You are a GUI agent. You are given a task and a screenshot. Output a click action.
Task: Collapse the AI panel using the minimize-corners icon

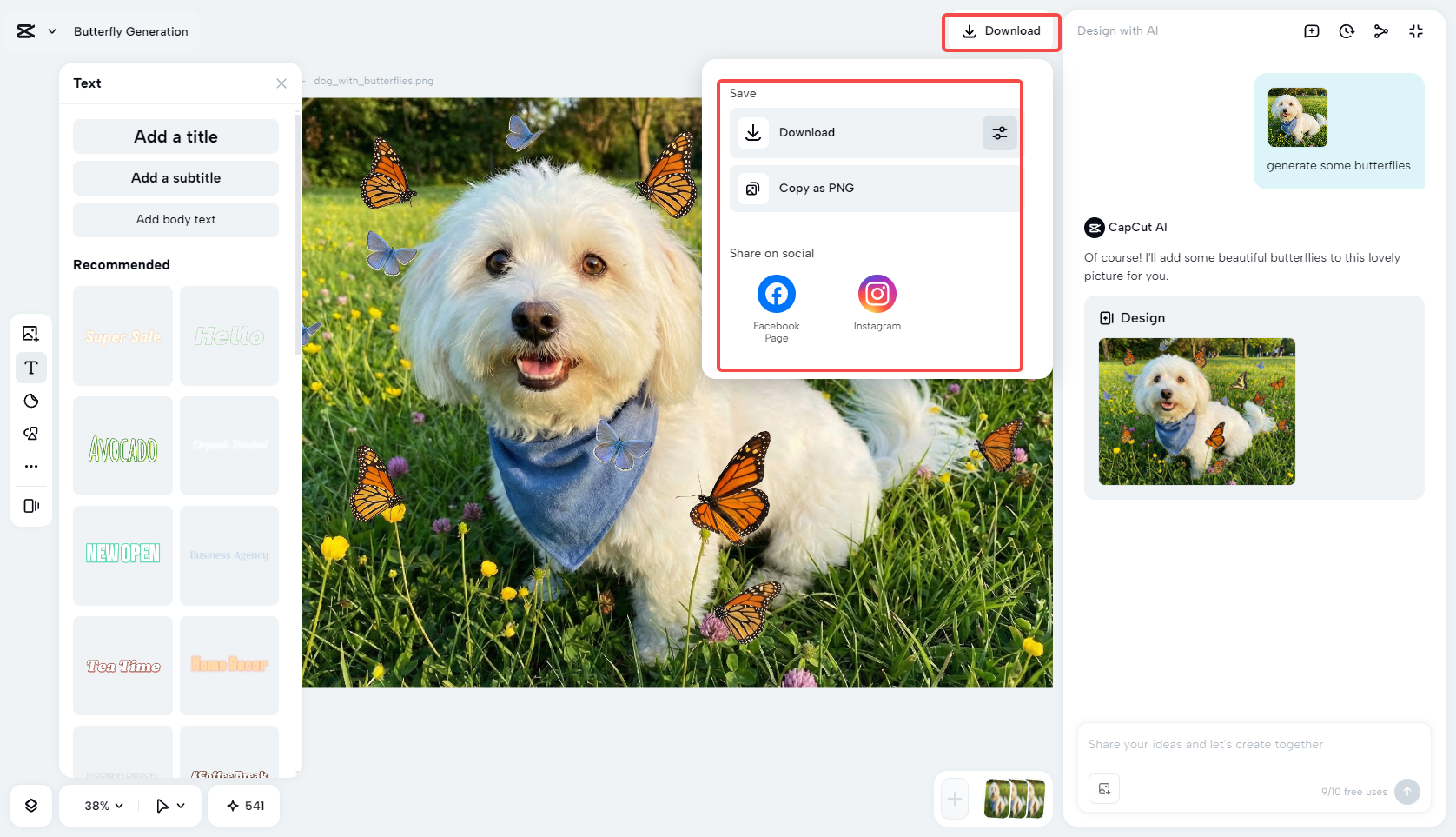1416,30
